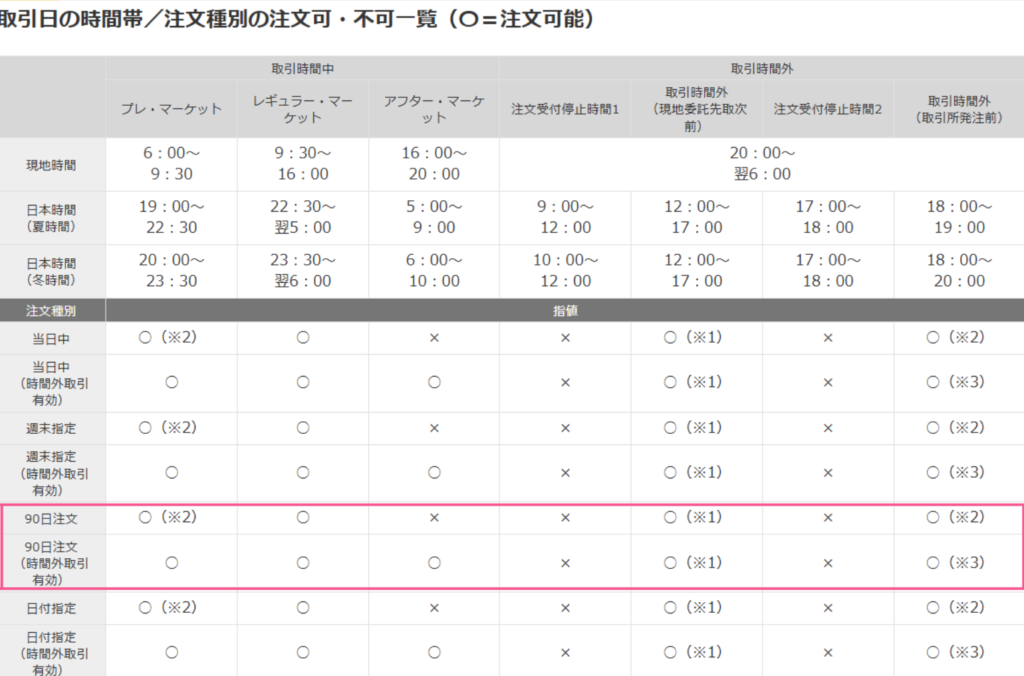This screenshot has width=1024, height=676.
Task: Click the アフター・マーケット column header
Action: pos(434,108)
